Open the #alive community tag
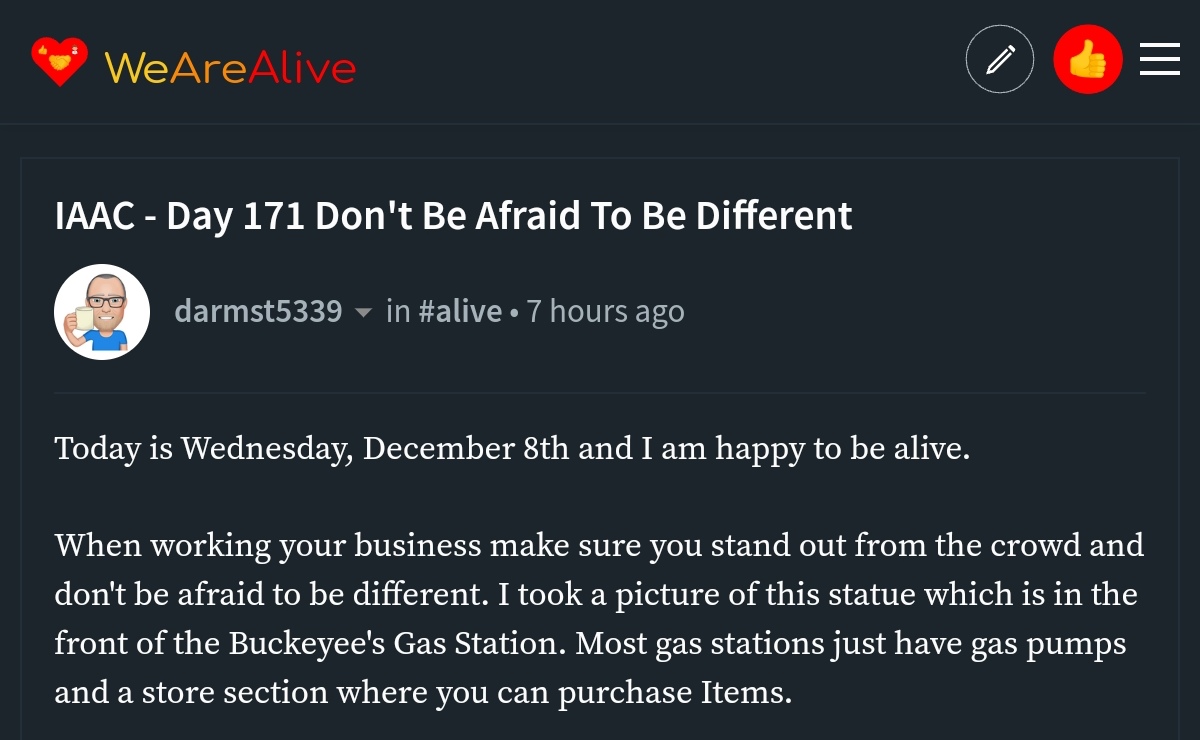Image resolution: width=1200 pixels, height=740 pixels. [460, 311]
